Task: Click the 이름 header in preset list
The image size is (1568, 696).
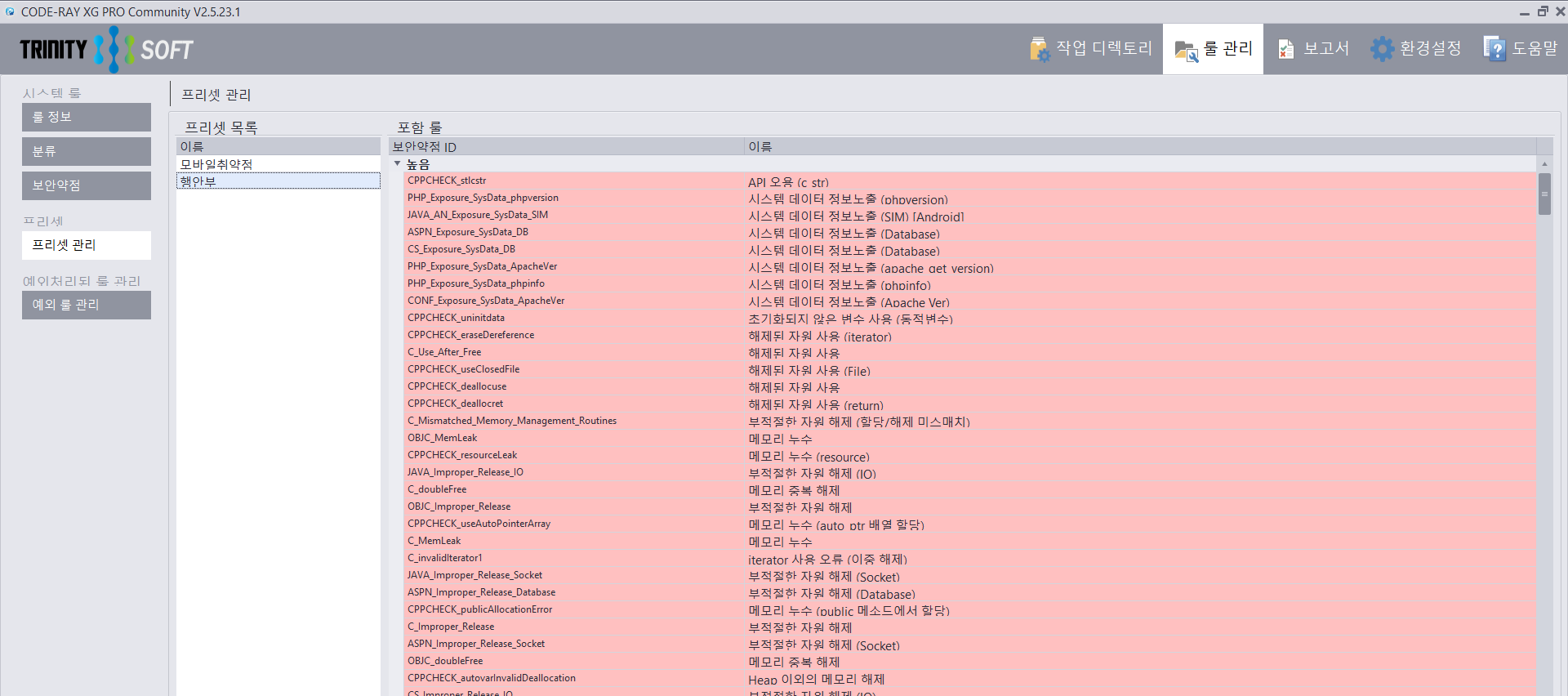Action: coord(278,147)
